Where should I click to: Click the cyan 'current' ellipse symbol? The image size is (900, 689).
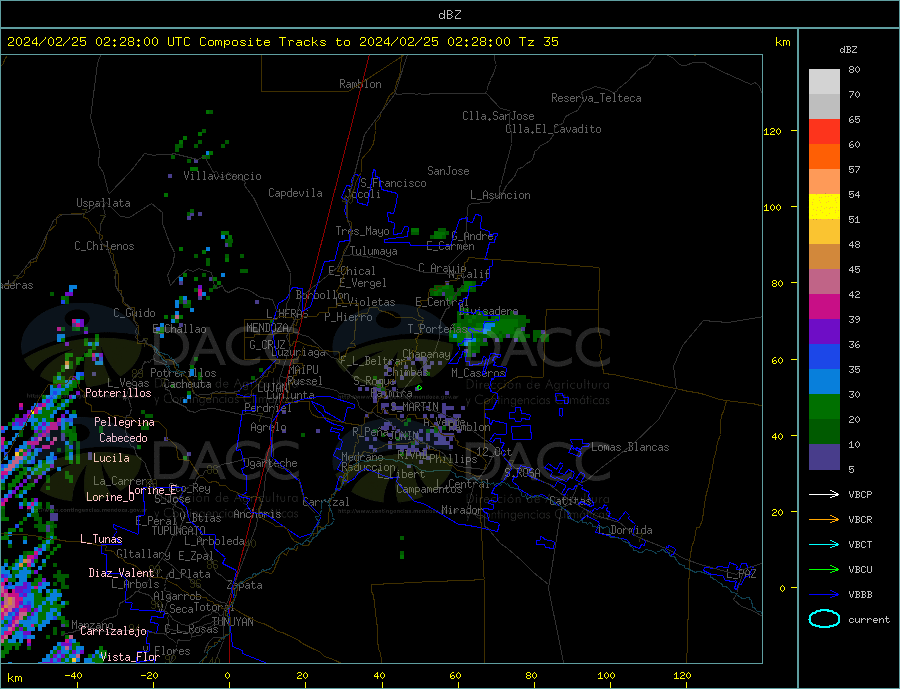pos(824,619)
